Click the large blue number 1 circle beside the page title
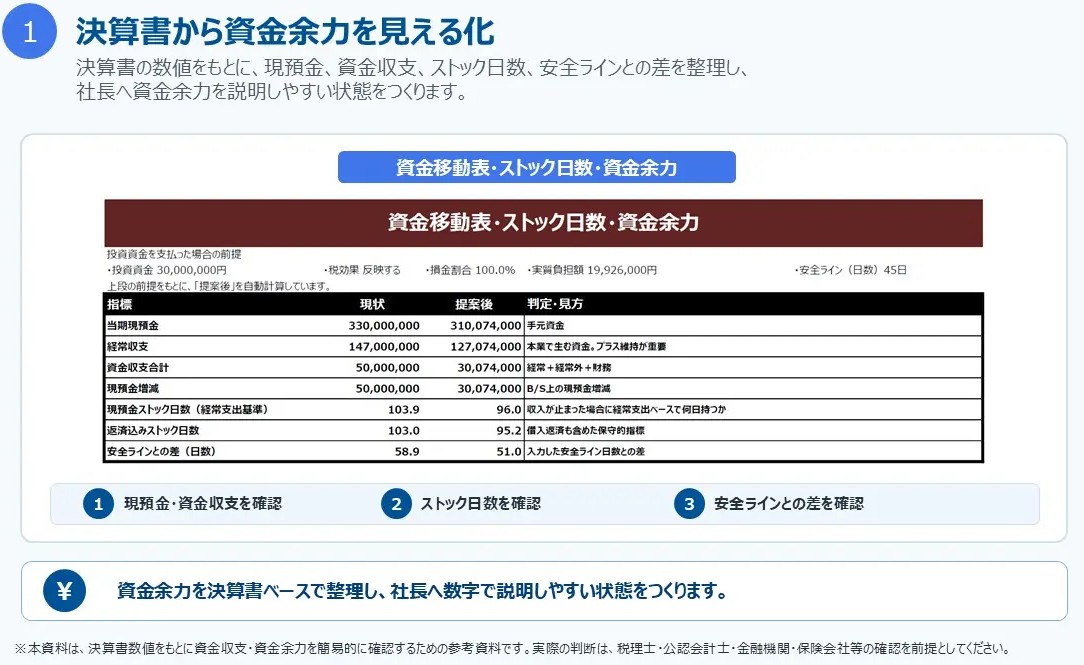The height and width of the screenshot is (665, 1084). point(29,31)
